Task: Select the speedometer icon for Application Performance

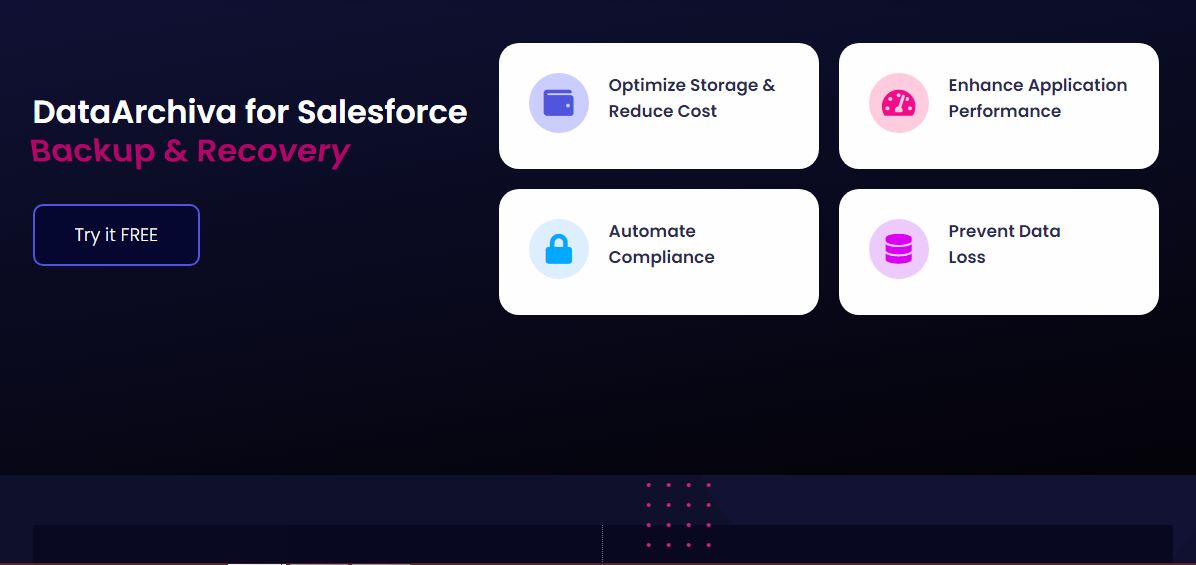Action: [x=899, y=103]
